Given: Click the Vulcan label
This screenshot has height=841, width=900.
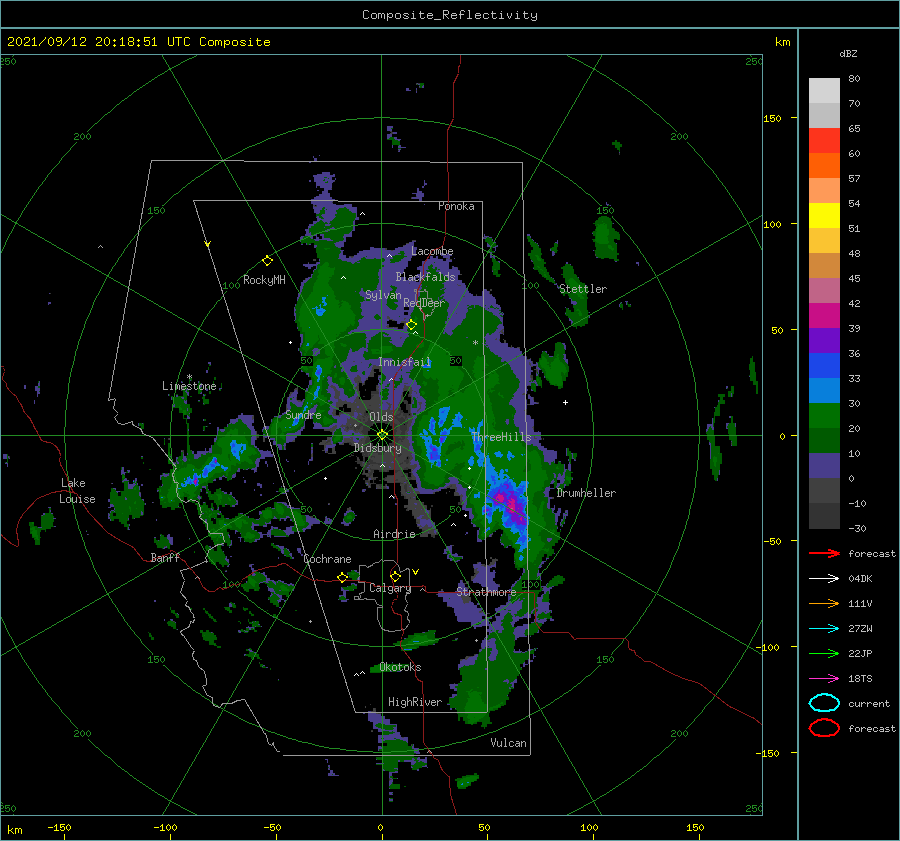Looking at the screenshot, I should [x=508, y=743].
